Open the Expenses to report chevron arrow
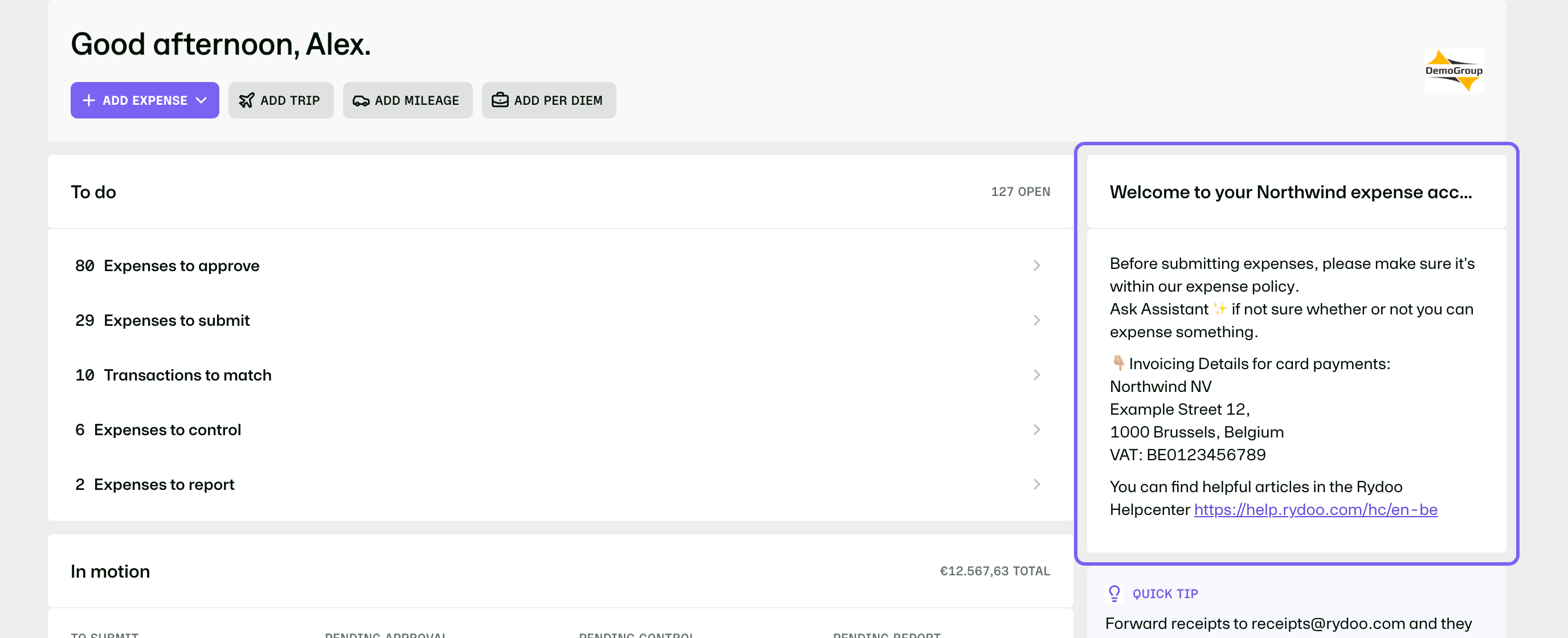The height and width of the screenshot is (638, 1568). pos(1036,485)
